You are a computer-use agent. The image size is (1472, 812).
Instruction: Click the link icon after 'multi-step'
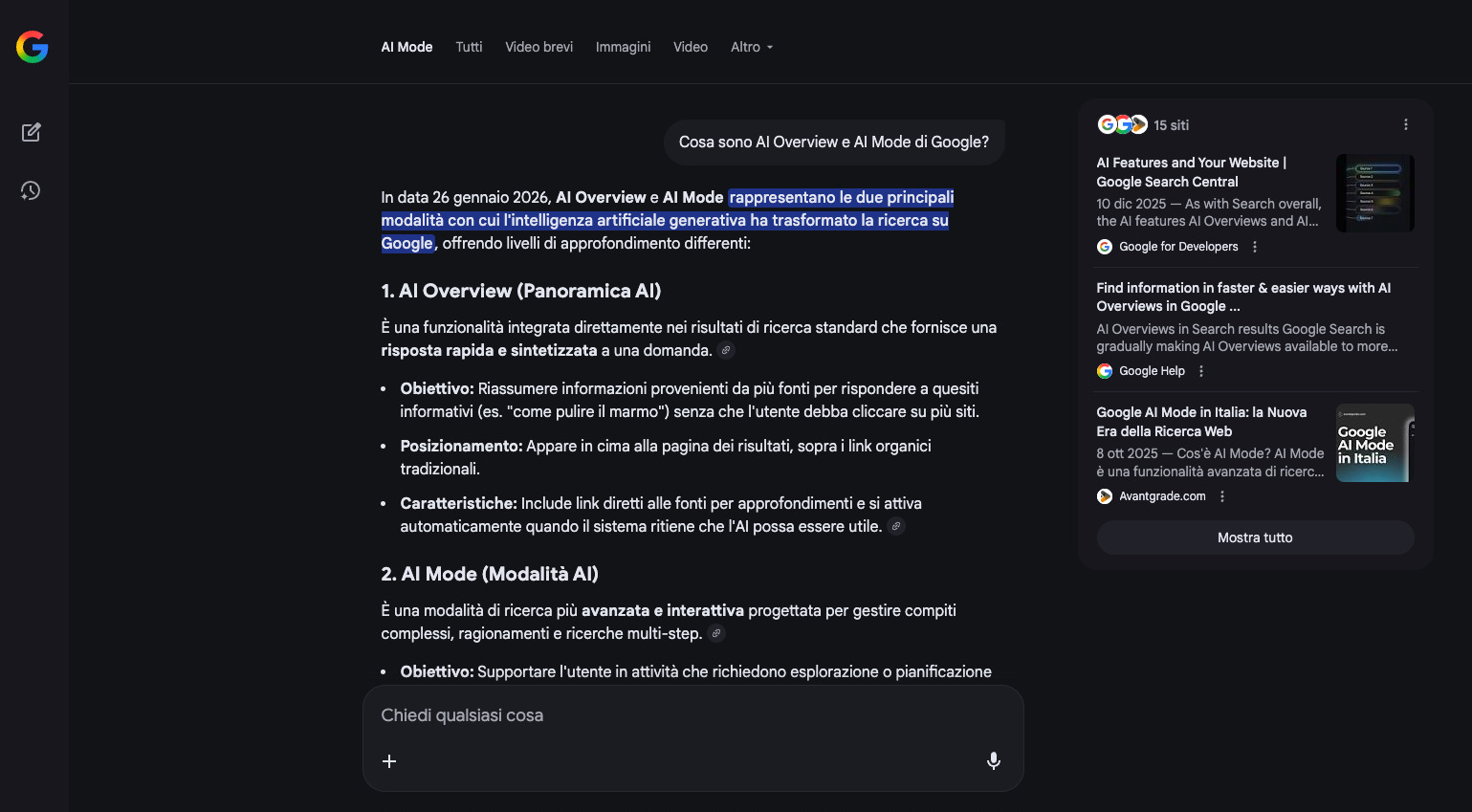click(x=715, y=633)
